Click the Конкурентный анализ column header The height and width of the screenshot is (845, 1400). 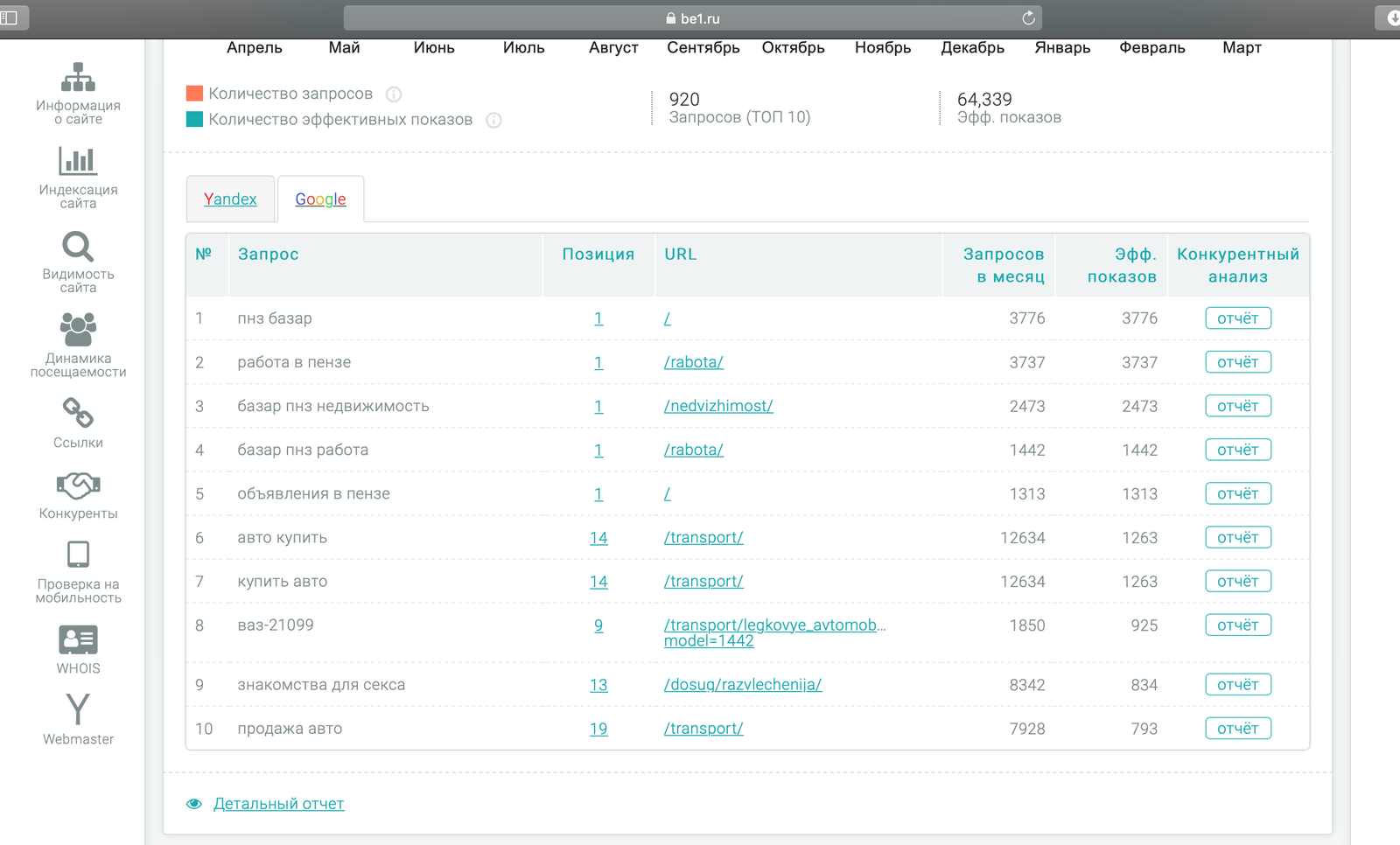pyautogui.click(x=1238, y=265)
